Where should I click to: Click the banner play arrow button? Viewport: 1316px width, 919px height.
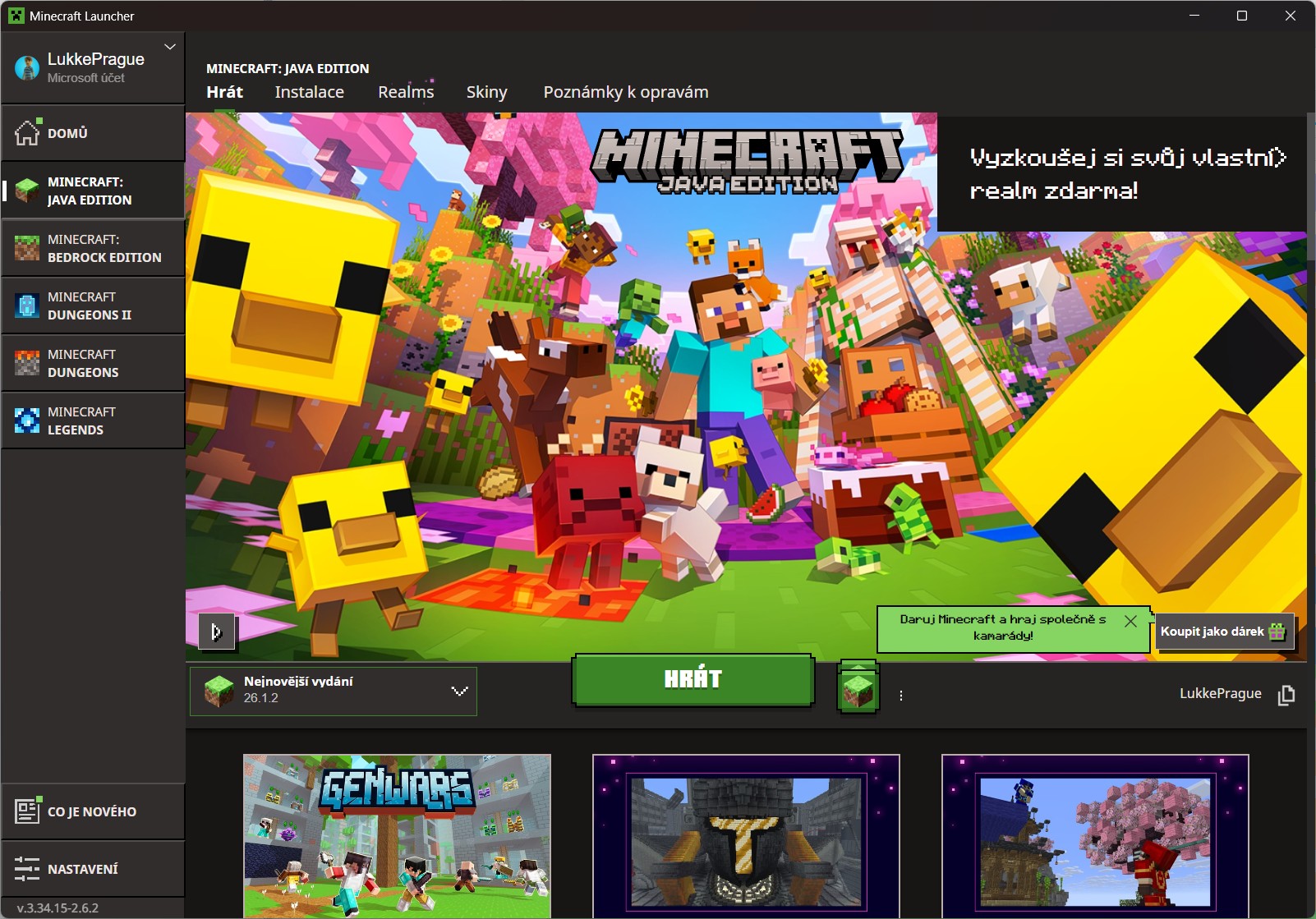tap(217, 632)
